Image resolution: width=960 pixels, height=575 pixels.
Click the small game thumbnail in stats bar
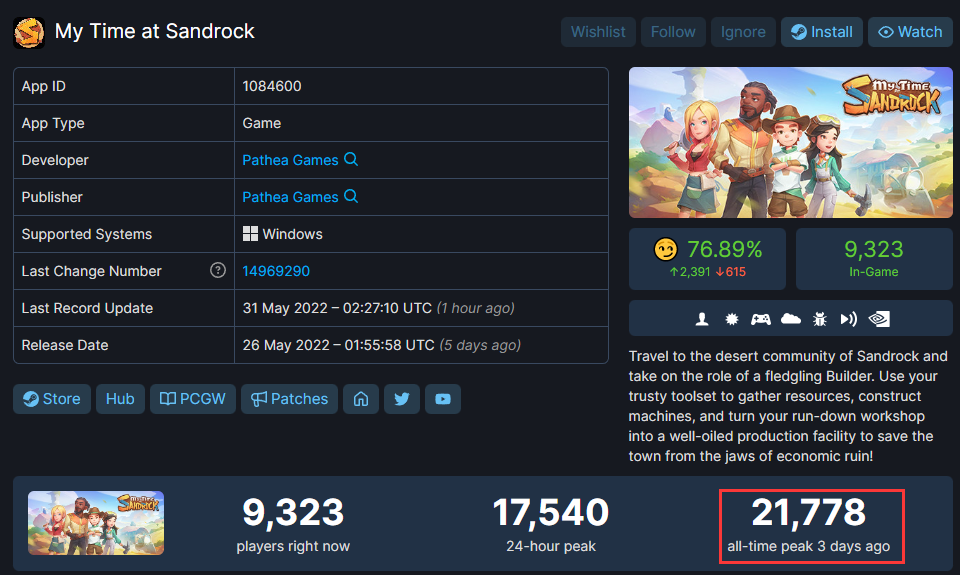[x=96, y=523]
